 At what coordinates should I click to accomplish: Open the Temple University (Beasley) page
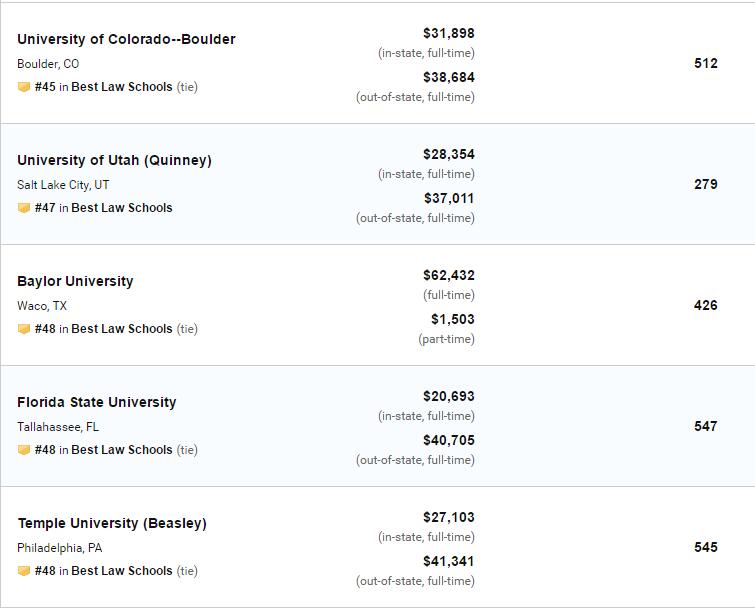112,523
